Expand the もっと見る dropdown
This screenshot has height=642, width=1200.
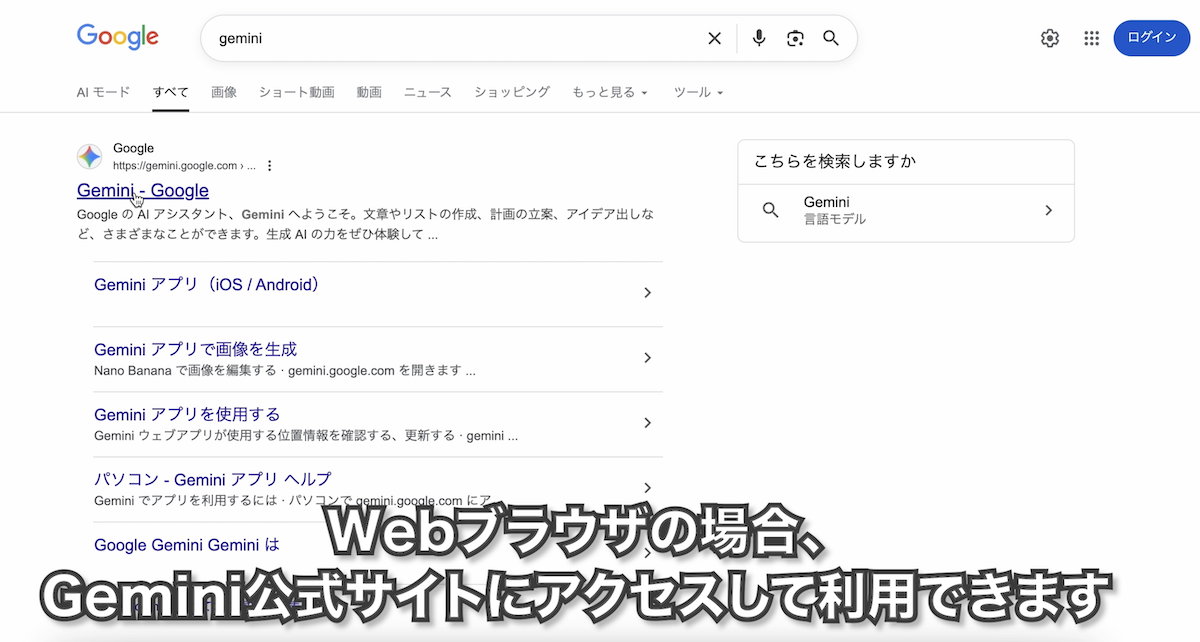tap(609, 92)
